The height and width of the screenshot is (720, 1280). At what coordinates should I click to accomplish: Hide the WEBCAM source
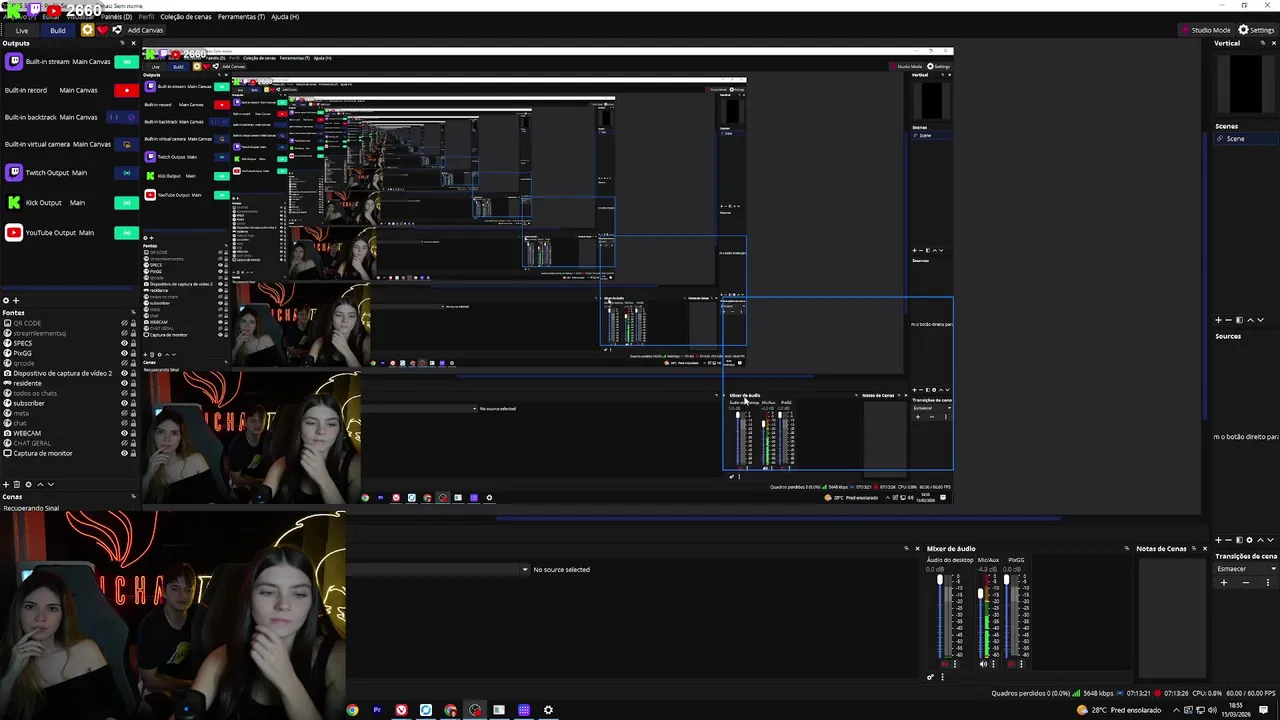point(124,433)
